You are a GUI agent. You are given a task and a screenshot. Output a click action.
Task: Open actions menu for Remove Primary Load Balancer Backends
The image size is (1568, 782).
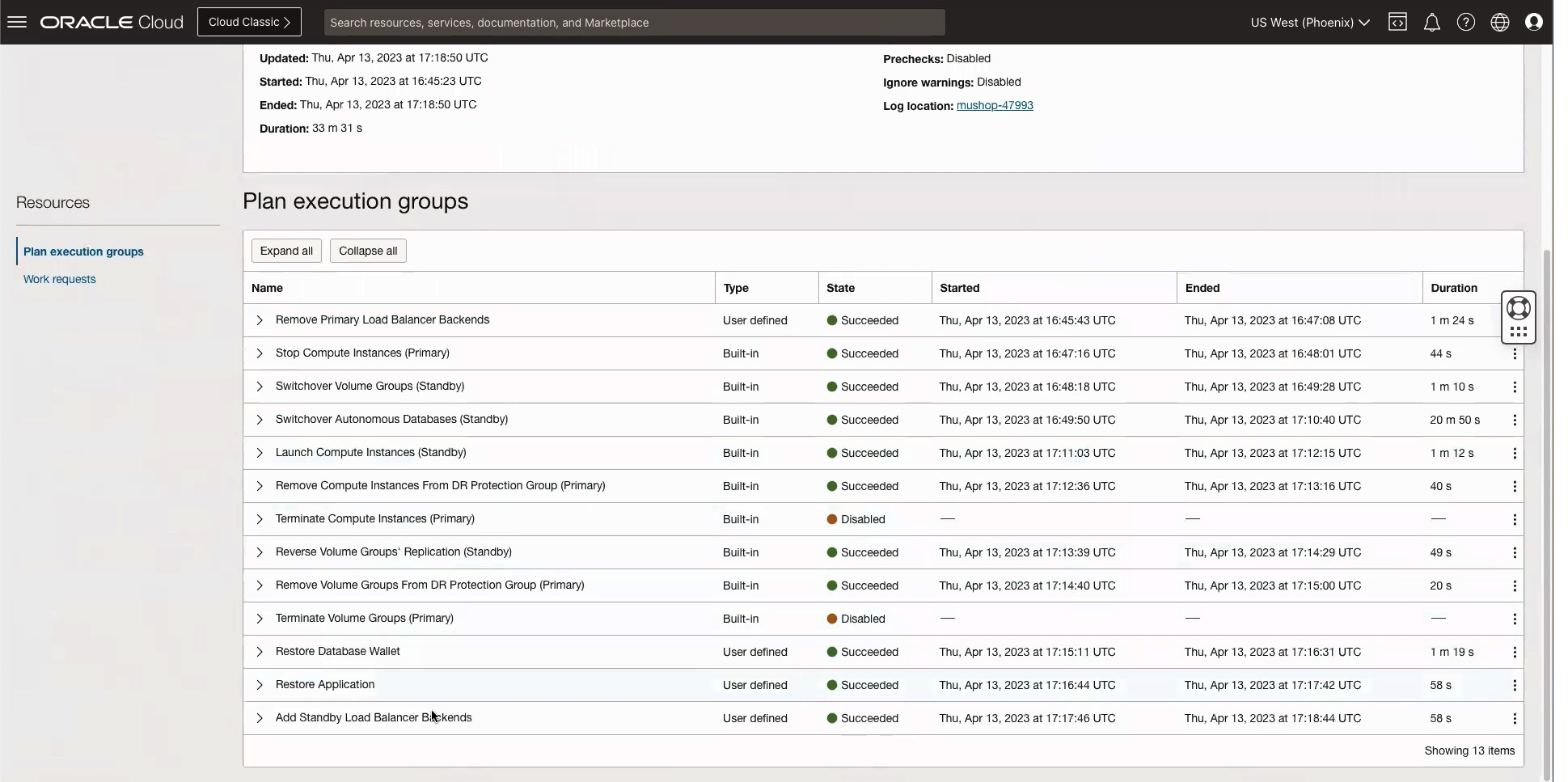click(1515, 320)
